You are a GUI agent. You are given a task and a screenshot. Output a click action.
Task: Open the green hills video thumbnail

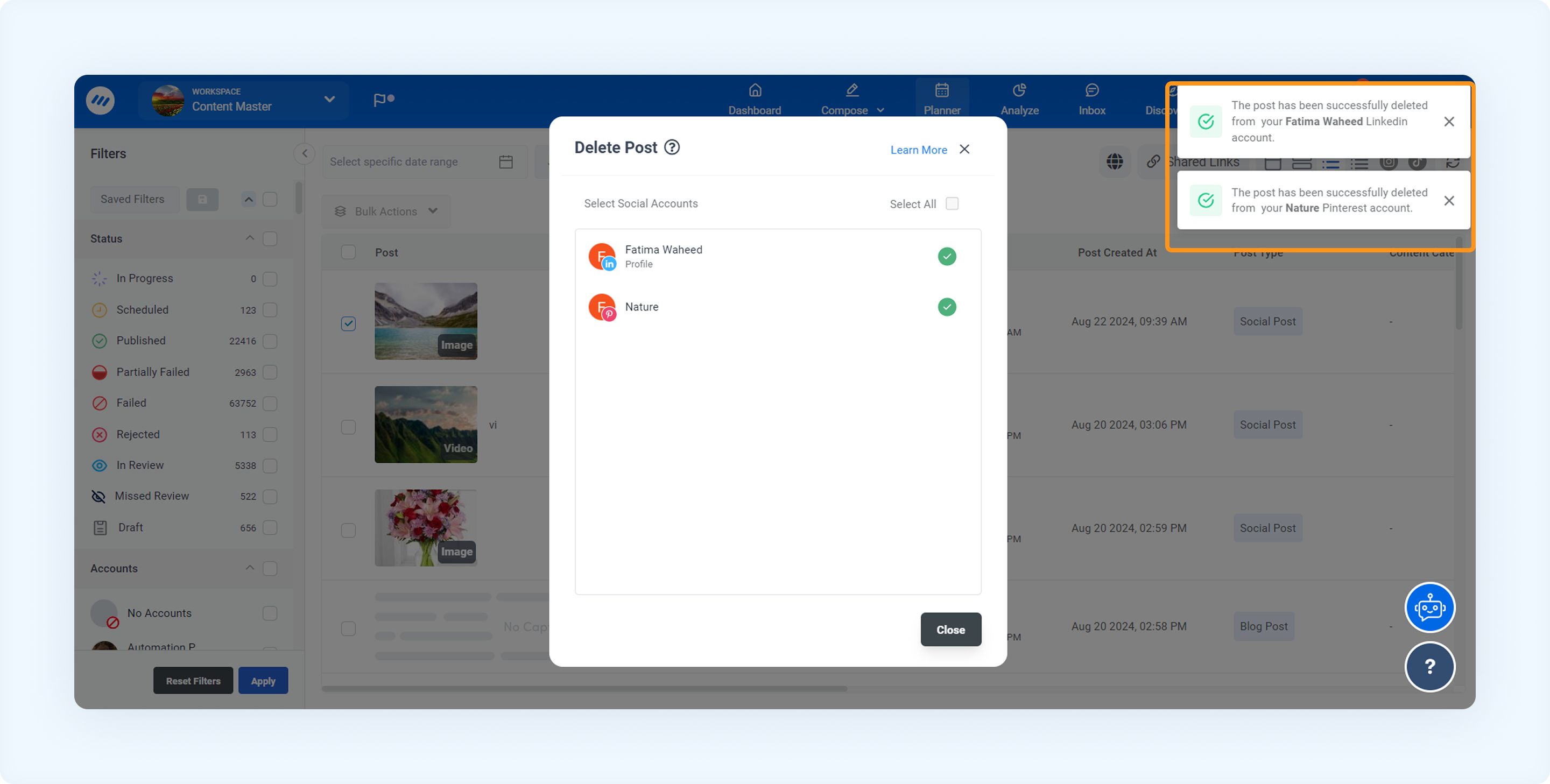click(x=426, y=425)
